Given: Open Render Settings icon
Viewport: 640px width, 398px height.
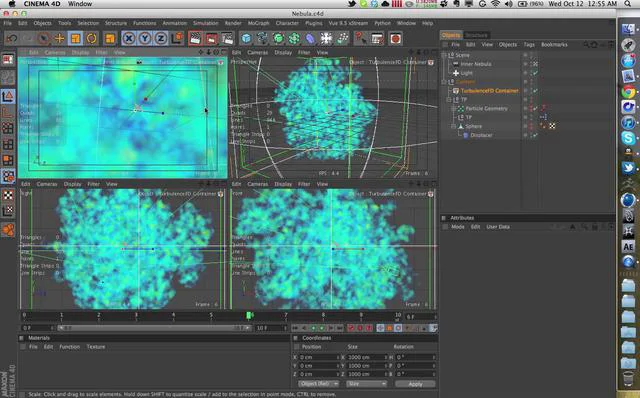Looking at the screenshot, I should 227,39.
